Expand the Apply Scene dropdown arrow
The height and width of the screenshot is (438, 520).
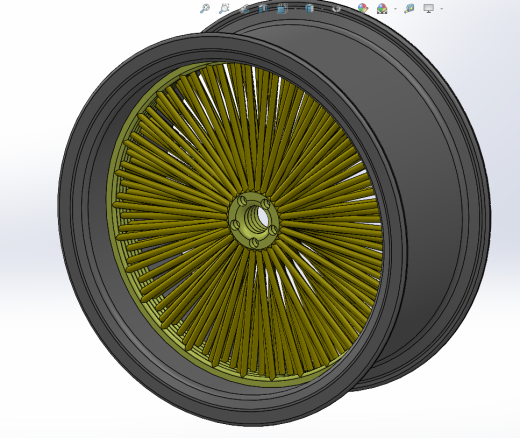click(395, 9)
